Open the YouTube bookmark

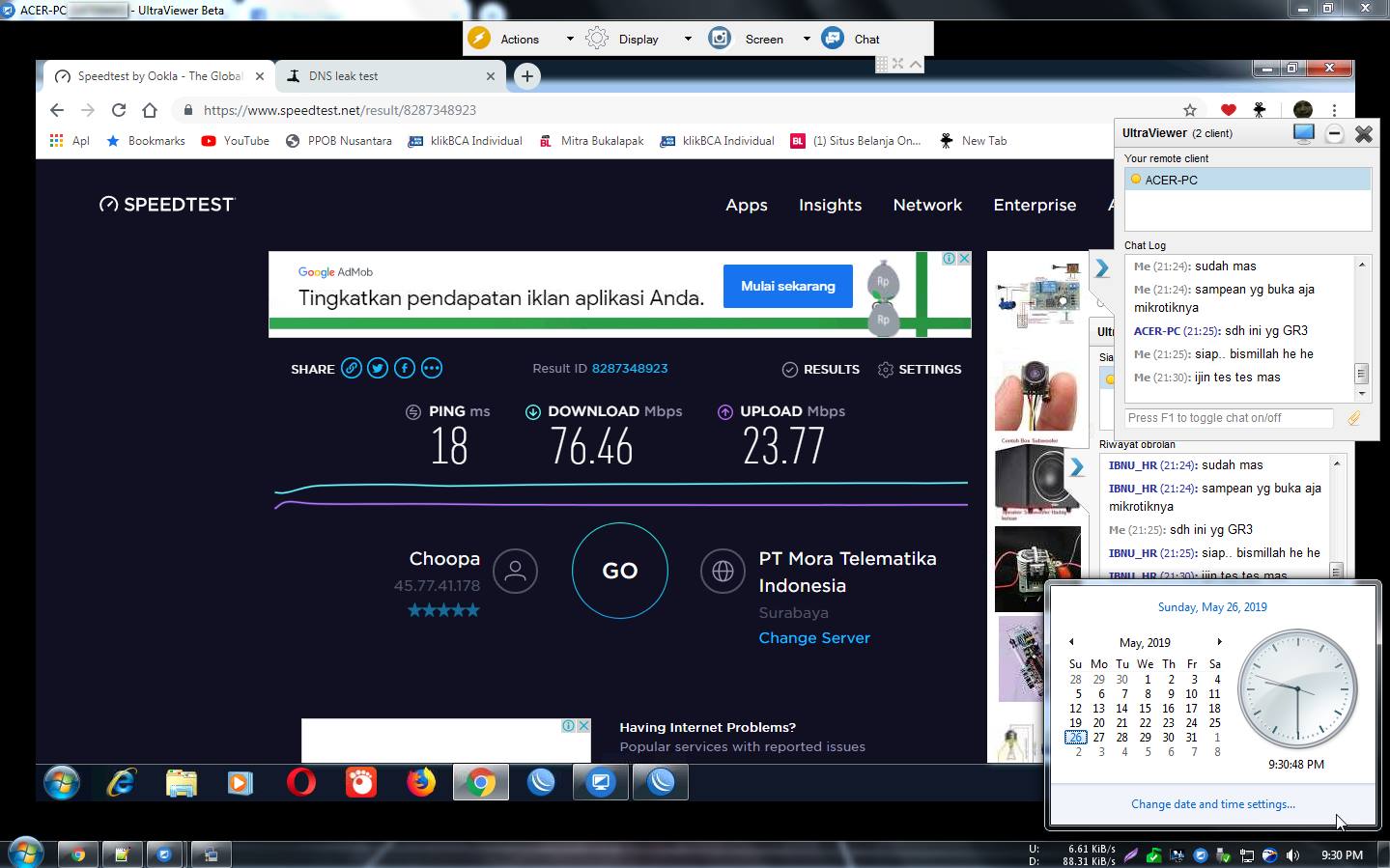236,141
